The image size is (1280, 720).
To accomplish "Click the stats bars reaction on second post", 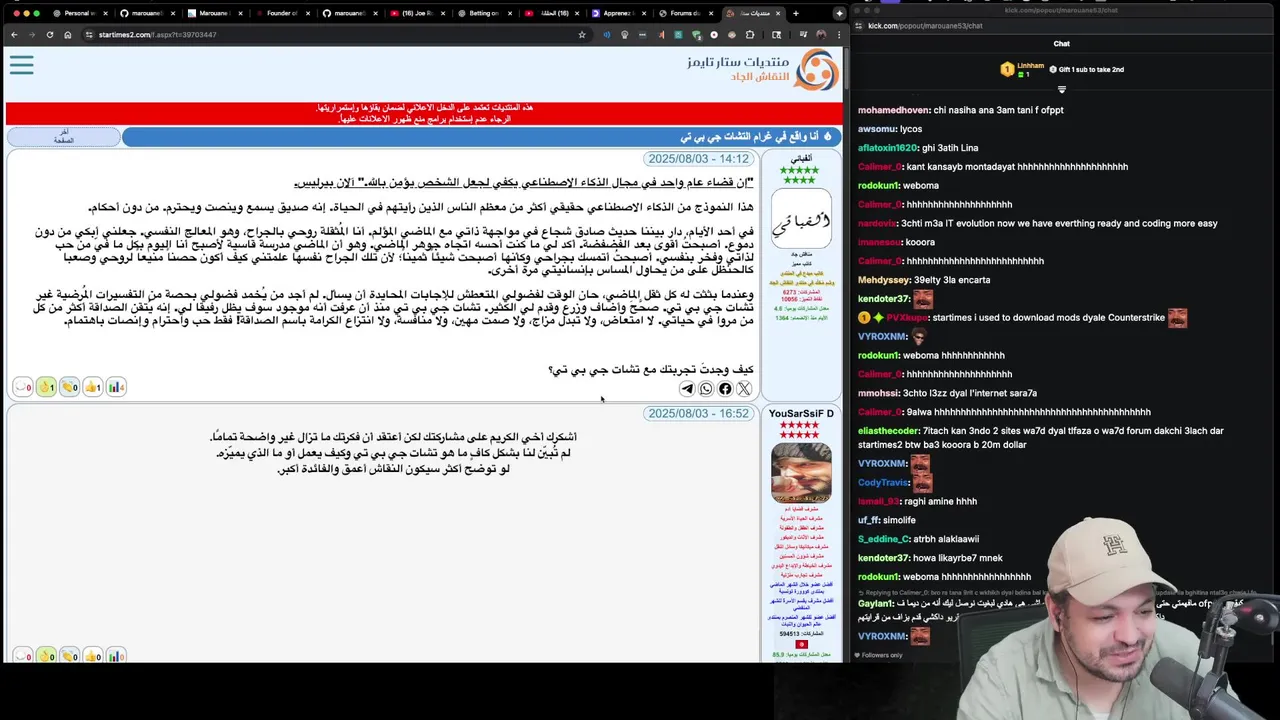I will (116, 656).
